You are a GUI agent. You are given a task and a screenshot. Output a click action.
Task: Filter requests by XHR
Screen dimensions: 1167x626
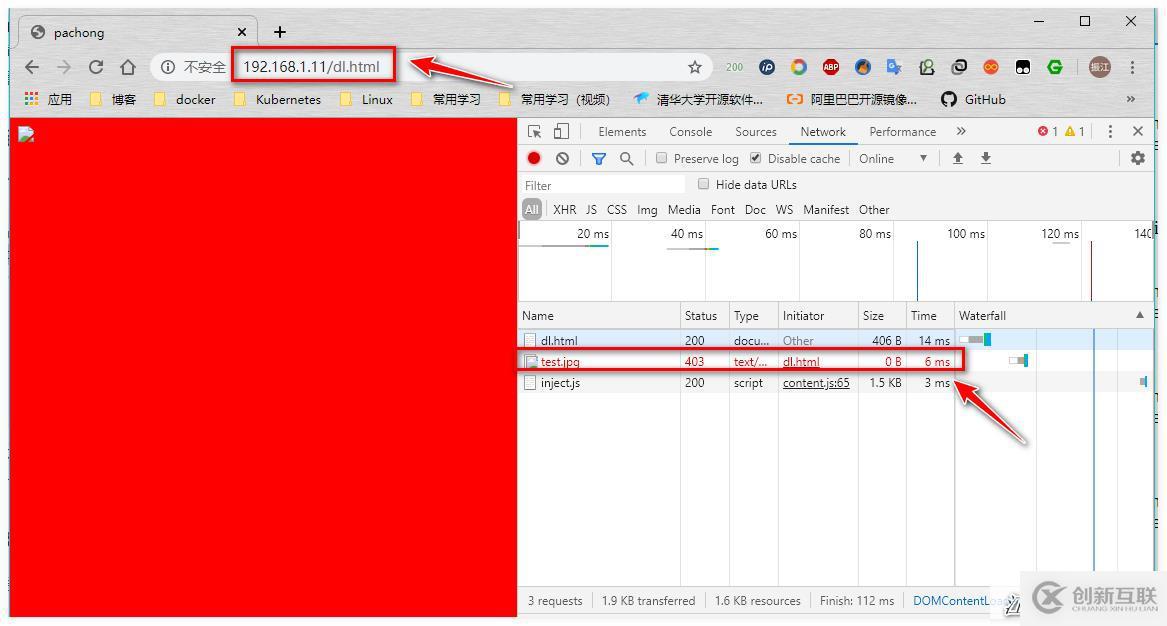coord(565,210)
